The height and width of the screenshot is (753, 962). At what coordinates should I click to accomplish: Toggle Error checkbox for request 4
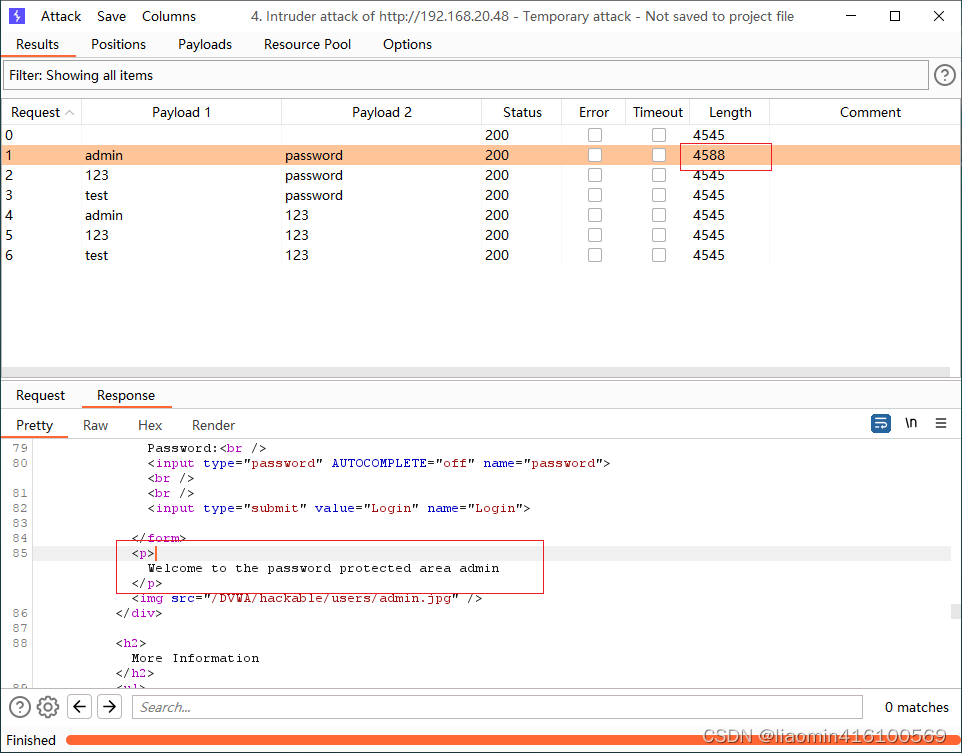click(x=595, y=215)
